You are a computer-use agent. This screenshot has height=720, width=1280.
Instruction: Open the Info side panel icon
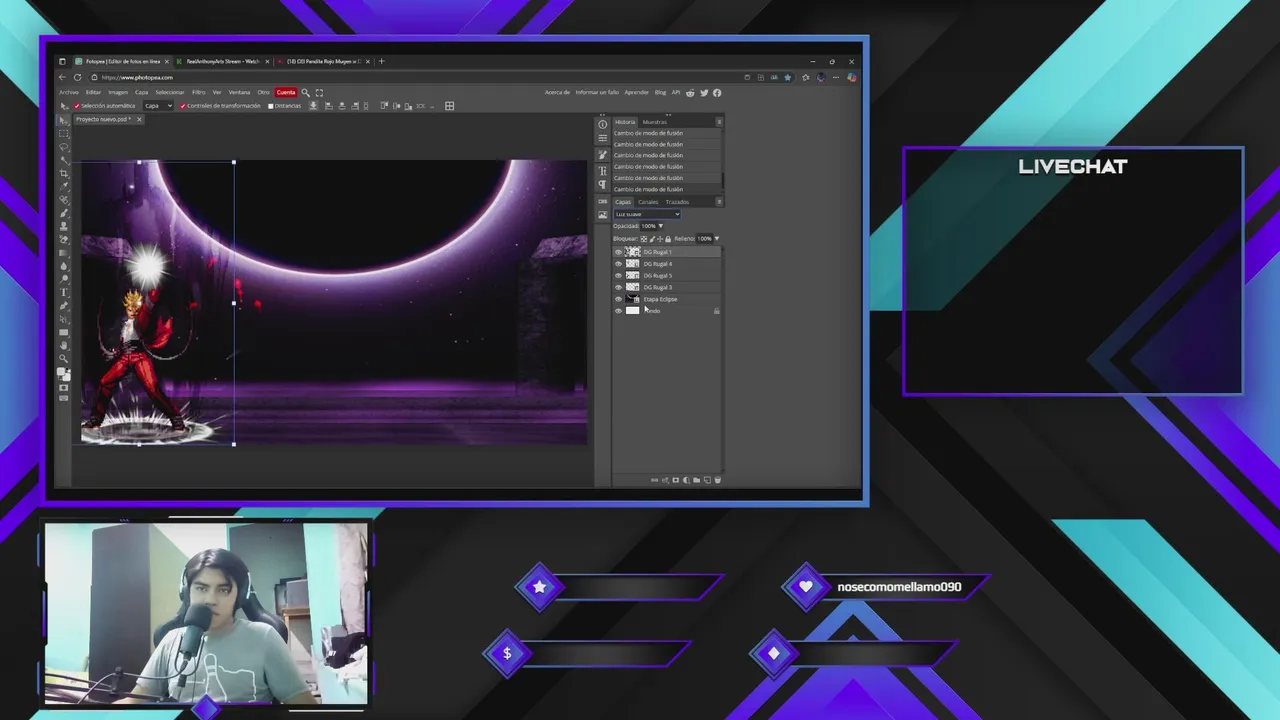coord(602,124)
